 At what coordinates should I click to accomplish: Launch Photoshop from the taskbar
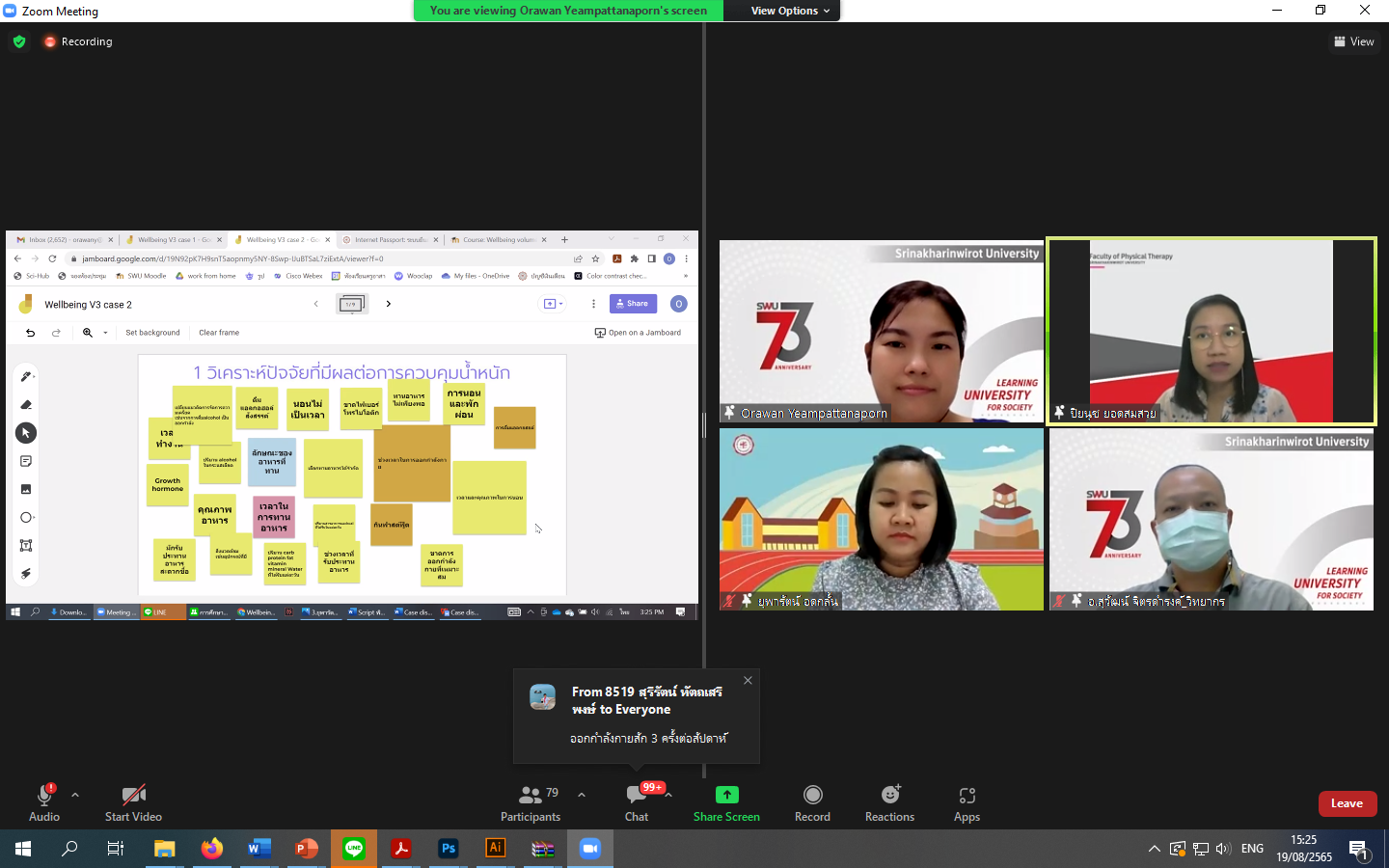(x=449, y=849)
